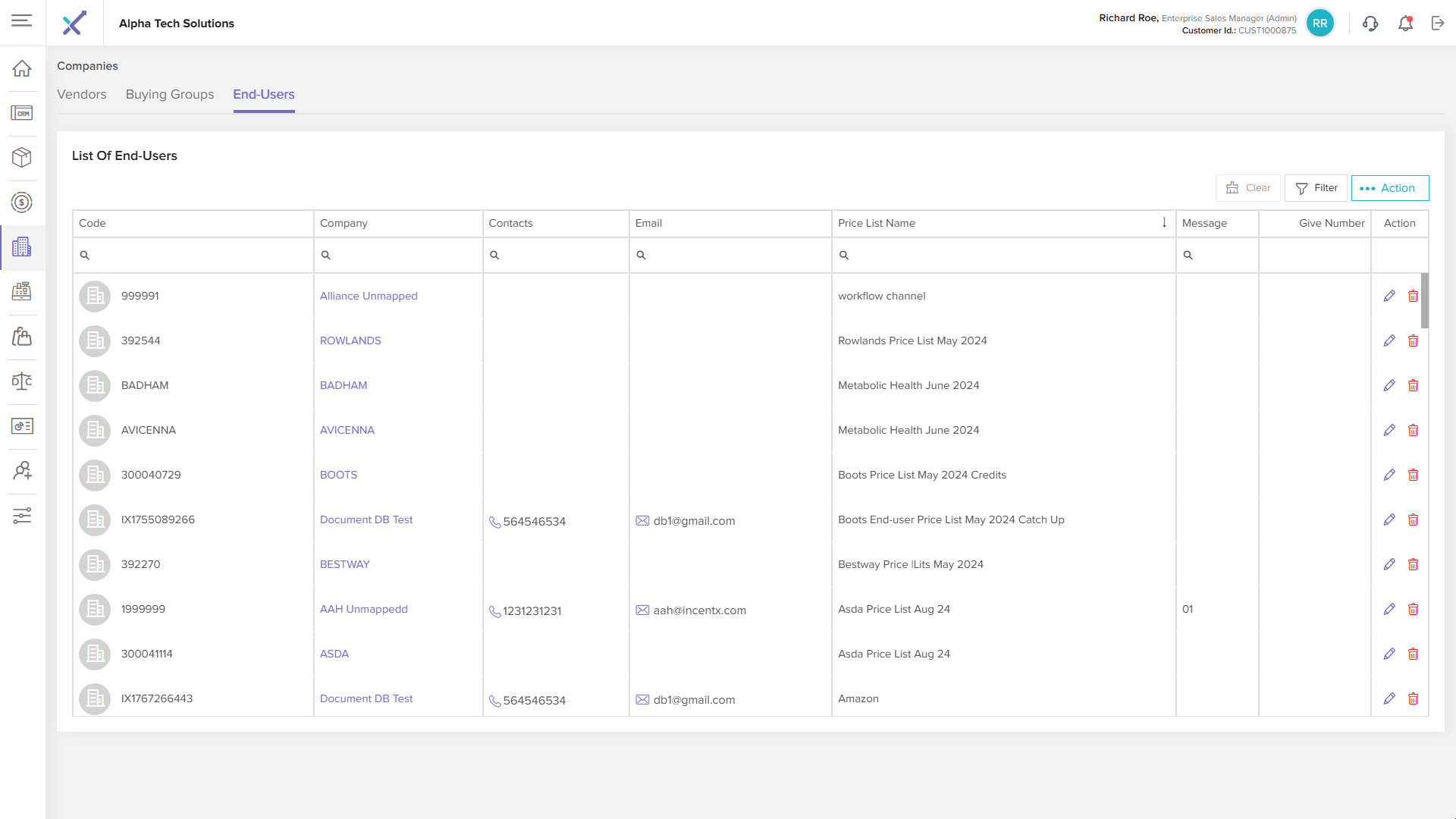The image size is (1456, 819).
Task: Open the products box sidebar icon
Action: coord(22,158)
